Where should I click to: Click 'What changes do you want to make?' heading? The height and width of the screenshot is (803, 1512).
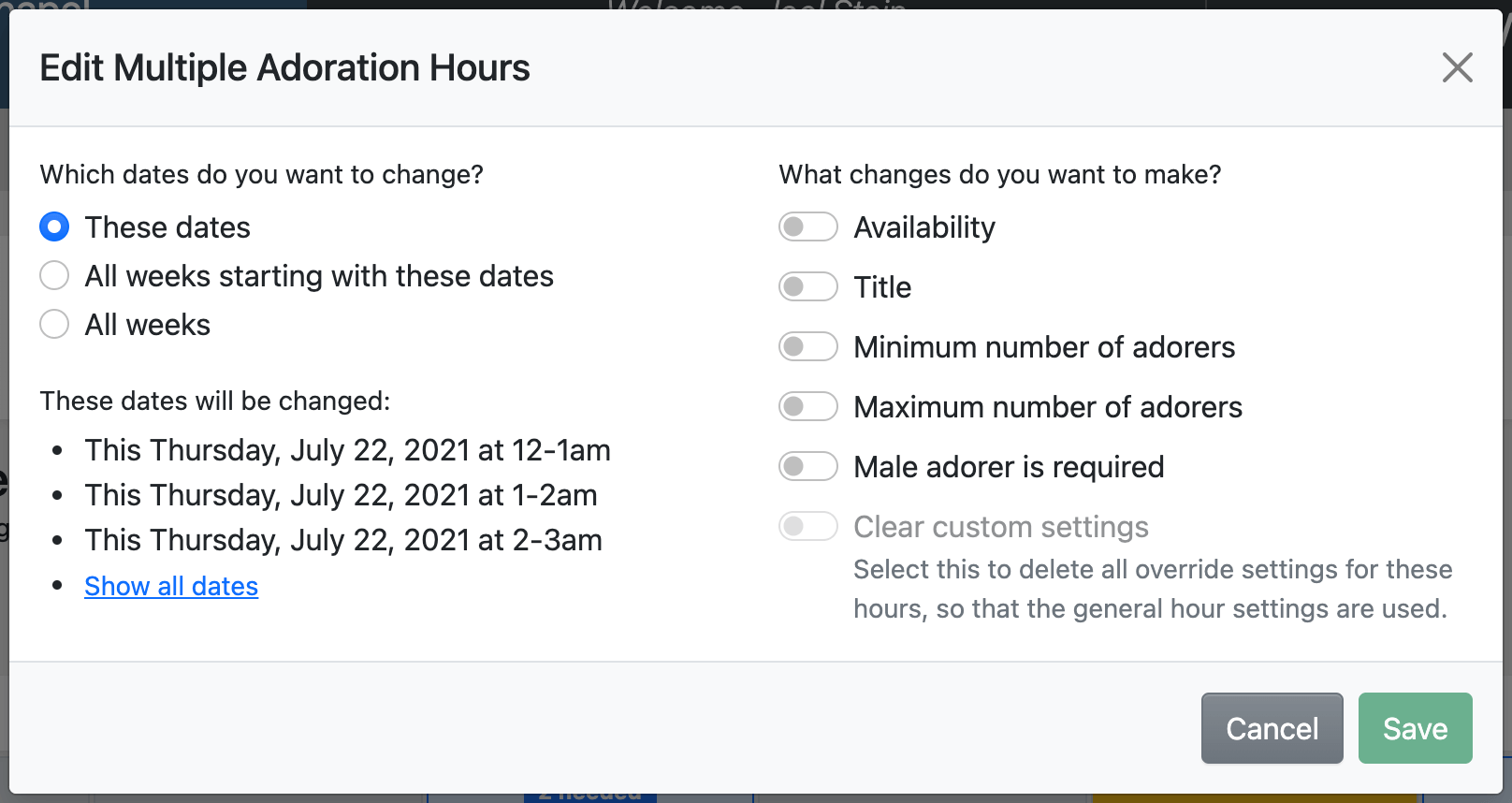(x=999, y=175)
